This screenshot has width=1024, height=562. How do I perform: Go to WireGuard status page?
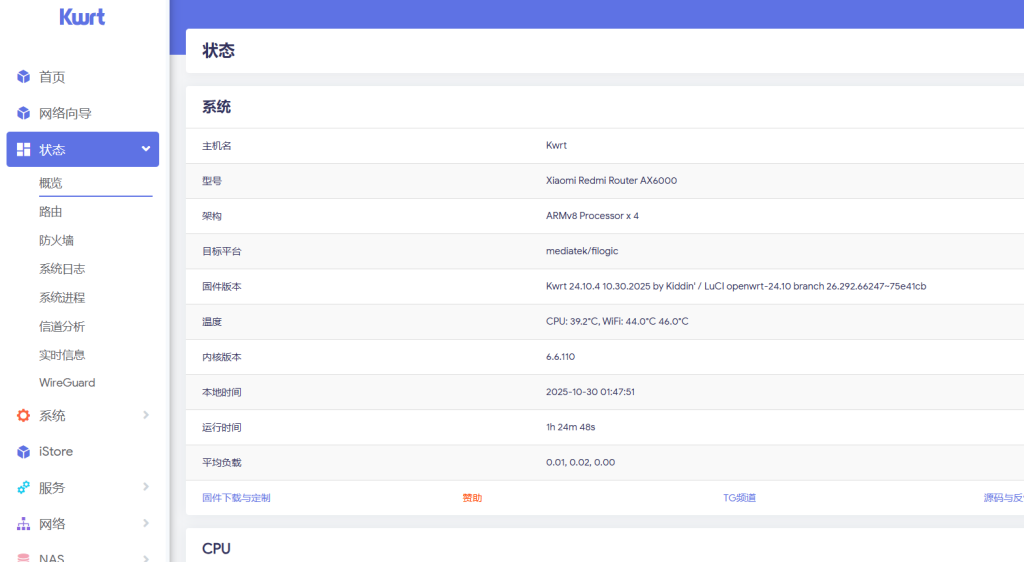click(x=67, y=383)
